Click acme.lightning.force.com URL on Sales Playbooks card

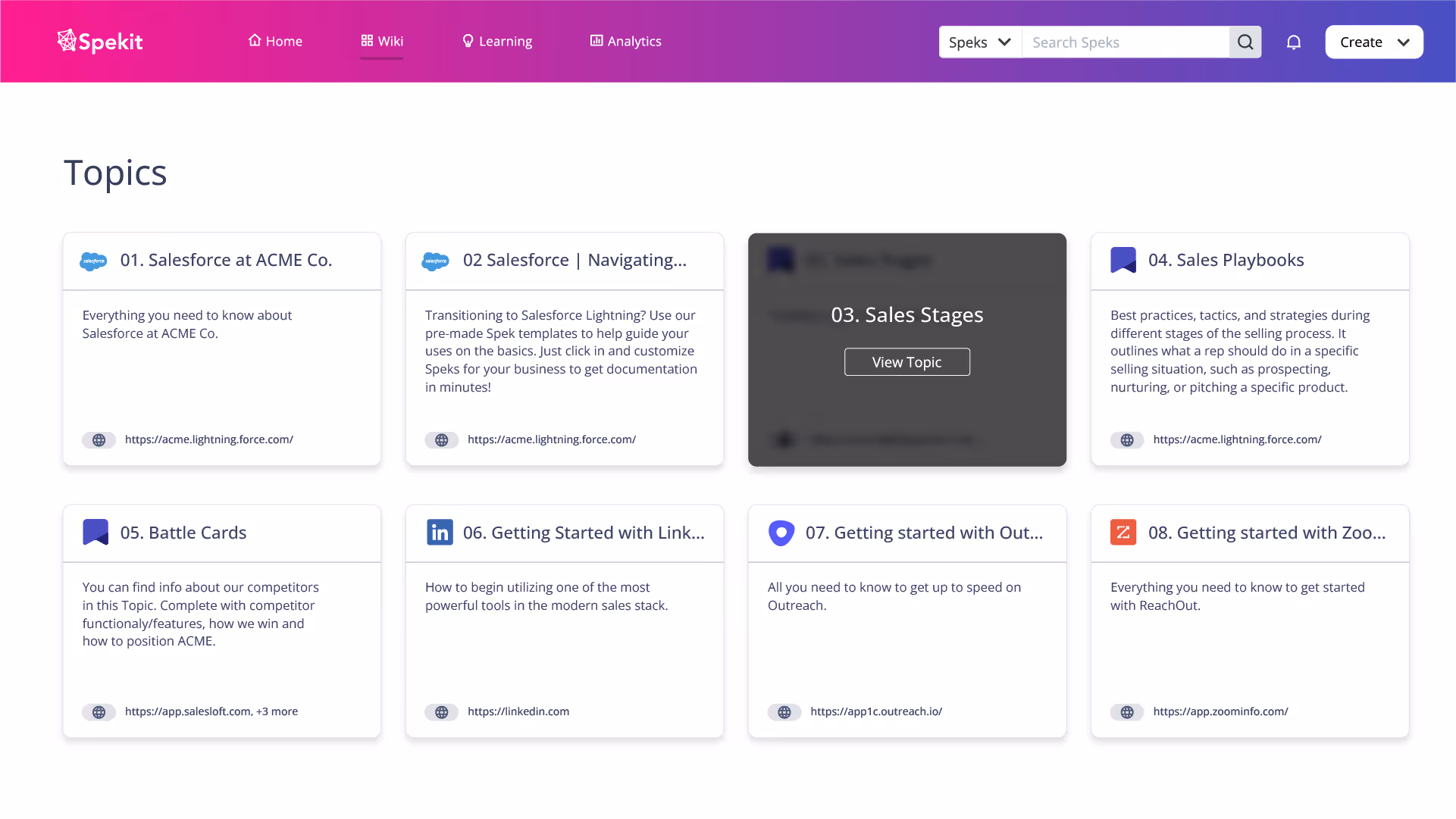click(1237, 439)
